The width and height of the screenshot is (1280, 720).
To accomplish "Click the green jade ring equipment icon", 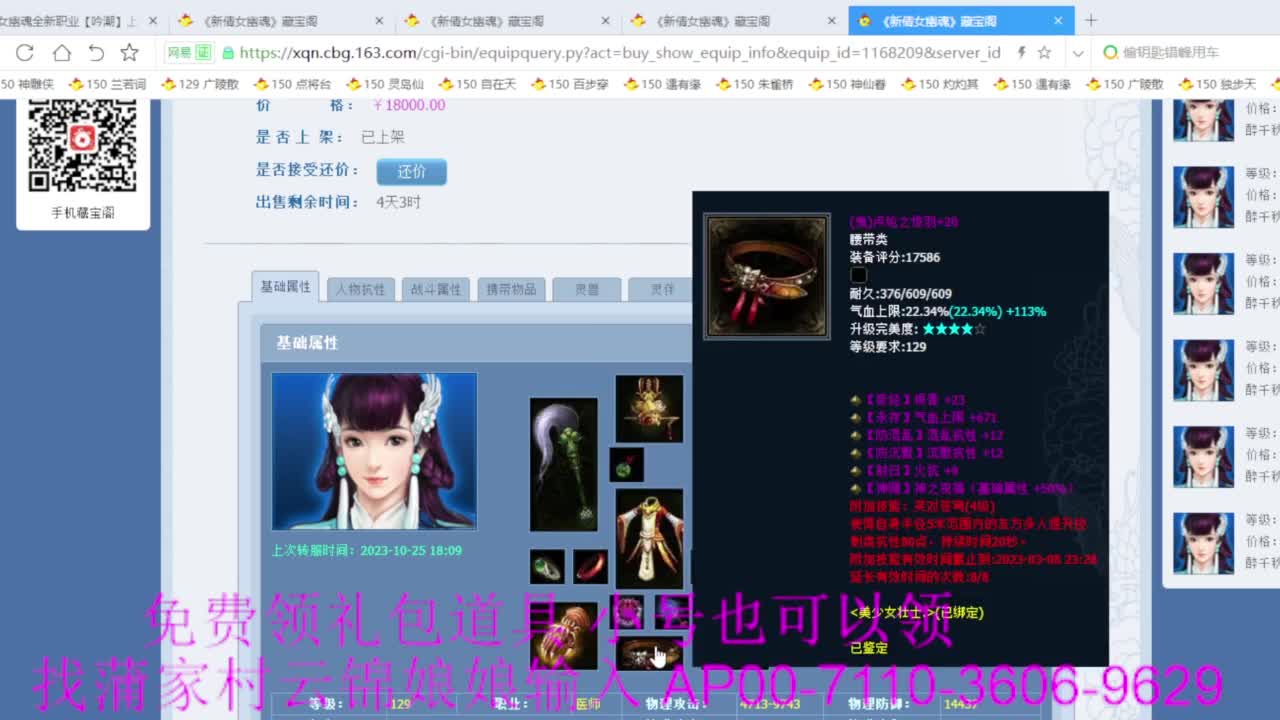I will tap(547, 567).
